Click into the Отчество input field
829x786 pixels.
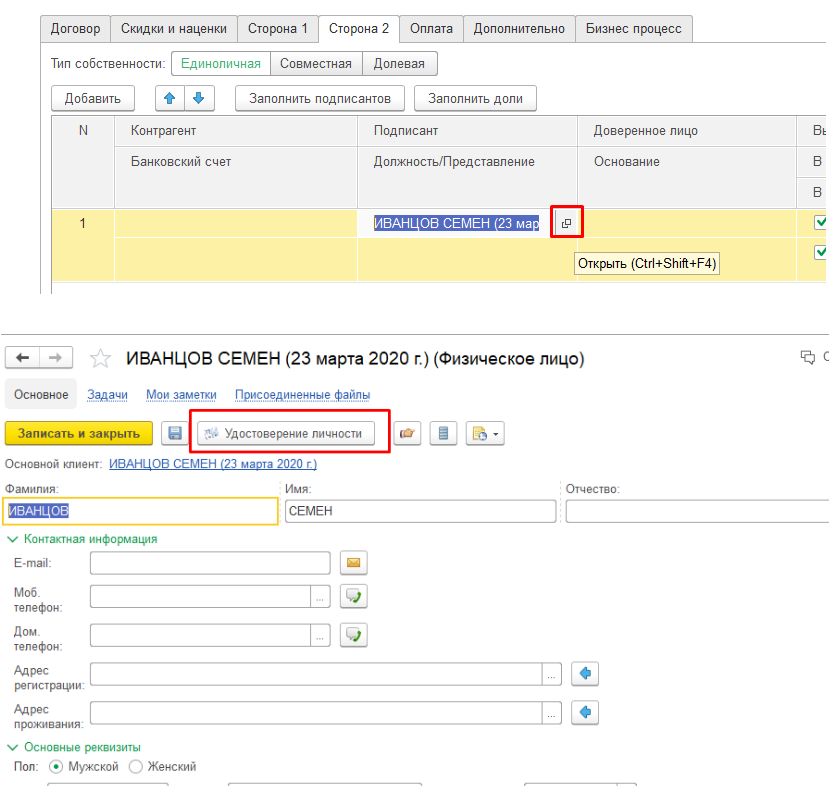[696, 511]
